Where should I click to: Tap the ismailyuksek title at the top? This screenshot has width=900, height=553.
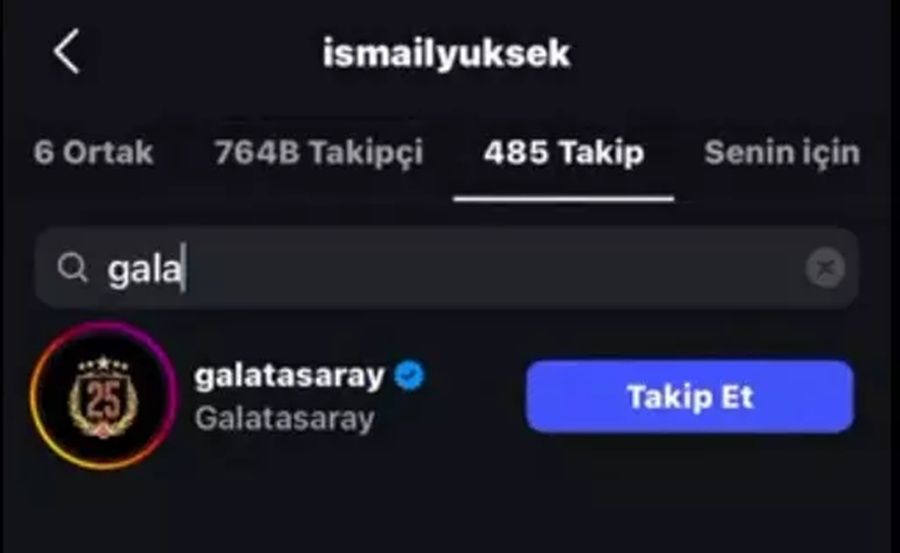[447, 54]
